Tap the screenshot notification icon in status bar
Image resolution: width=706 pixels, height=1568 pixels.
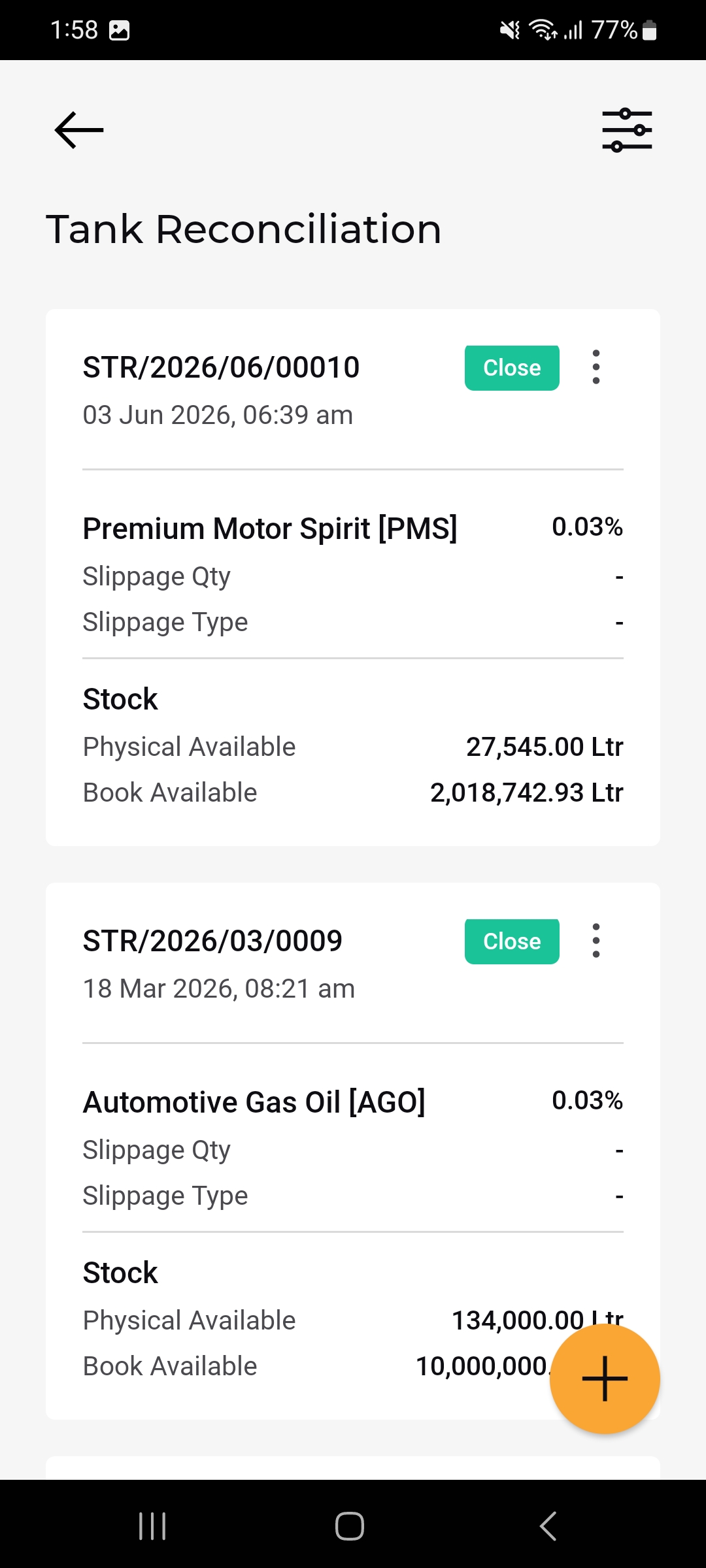[119, 30]
